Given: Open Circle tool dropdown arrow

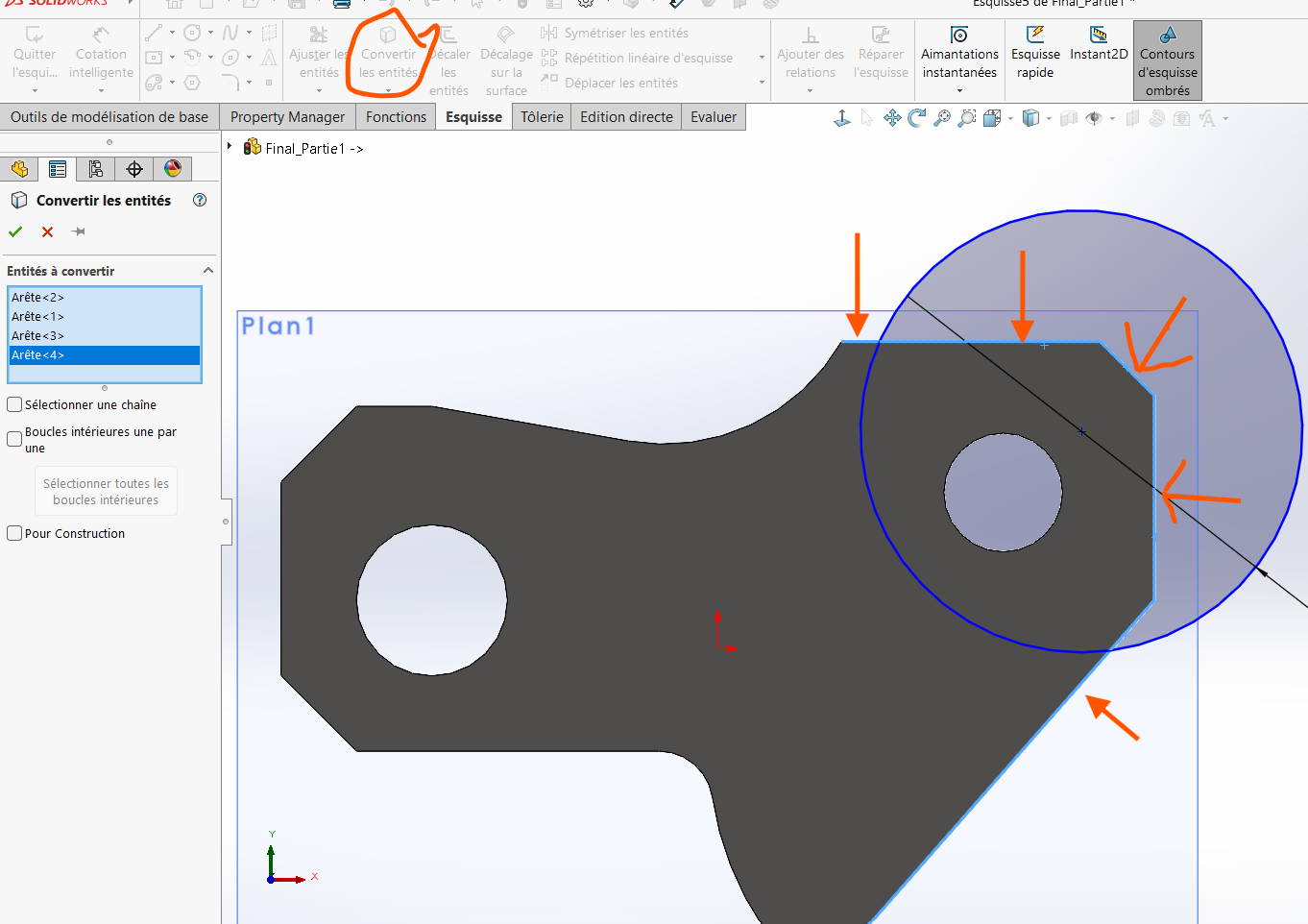Looking at the screenshot, I should (210, 33).
